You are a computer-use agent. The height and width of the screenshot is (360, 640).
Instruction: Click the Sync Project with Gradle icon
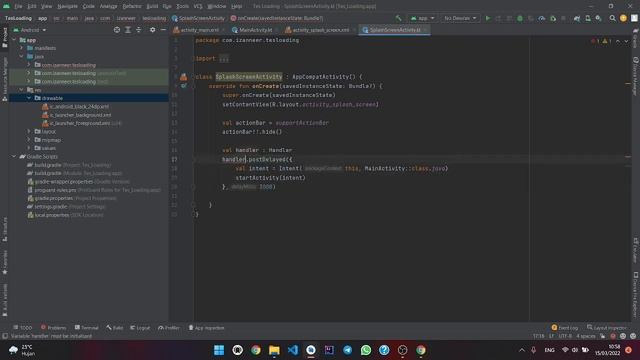click(x=577, y=18)
